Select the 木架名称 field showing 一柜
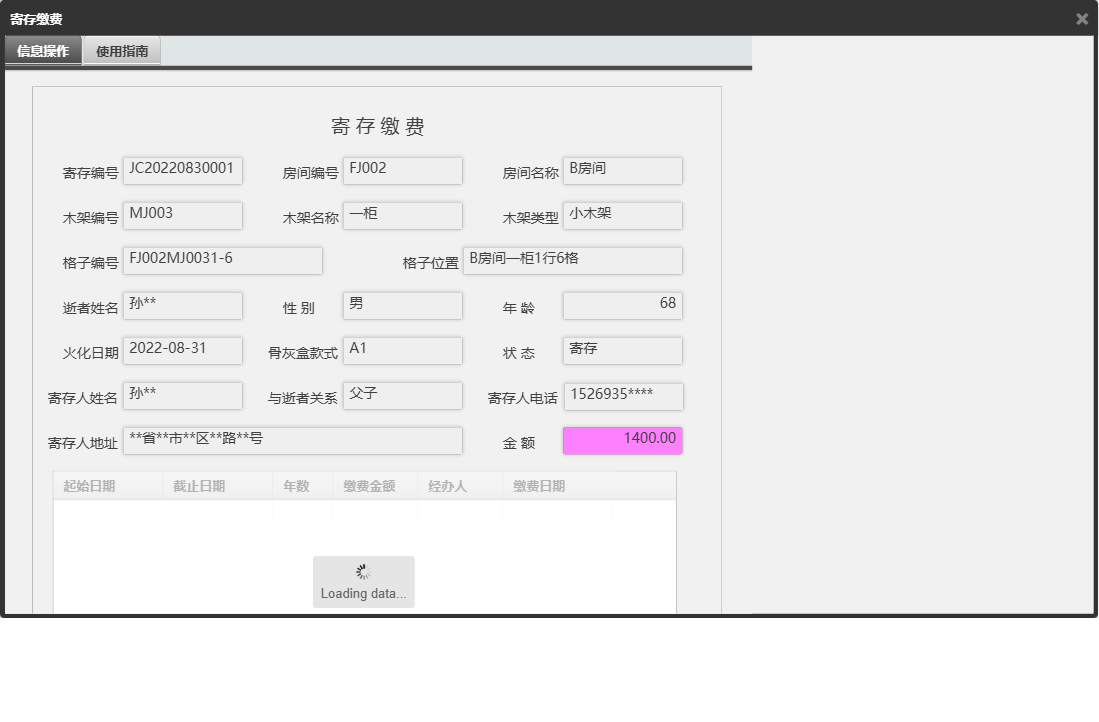1099x722 pixels. tap(402, 215)
